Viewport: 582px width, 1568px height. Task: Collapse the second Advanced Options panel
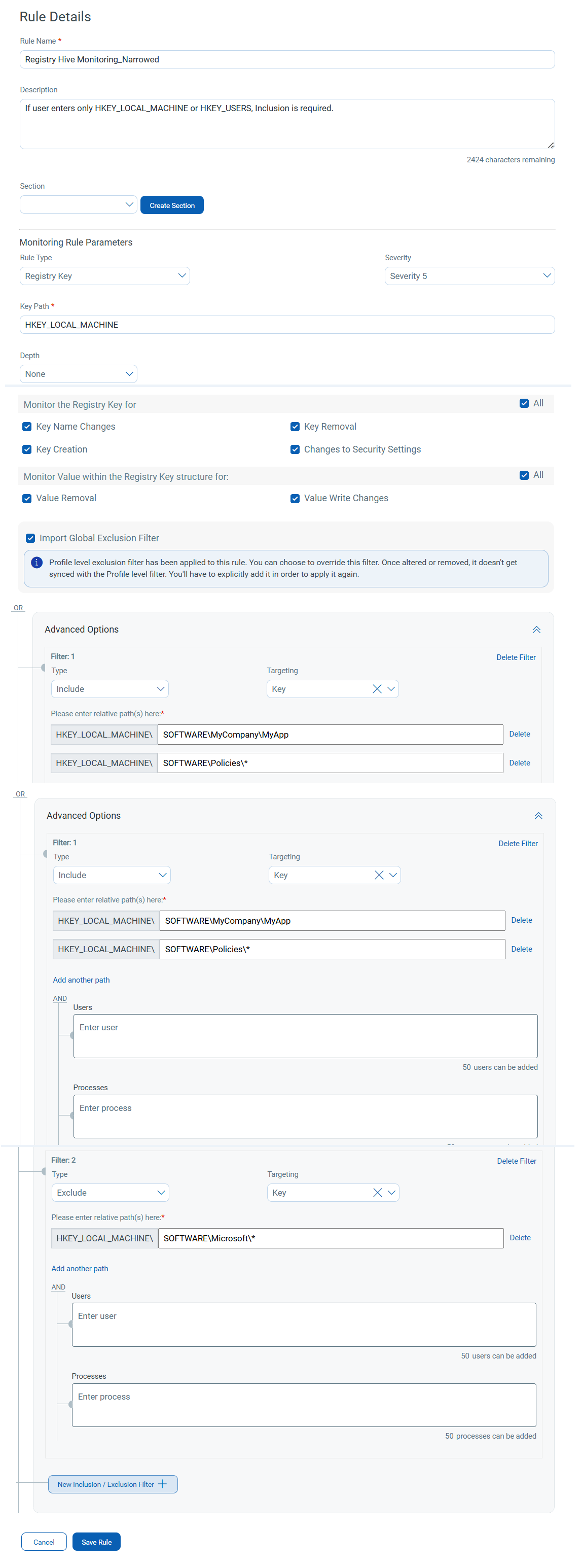click(537, 816)
